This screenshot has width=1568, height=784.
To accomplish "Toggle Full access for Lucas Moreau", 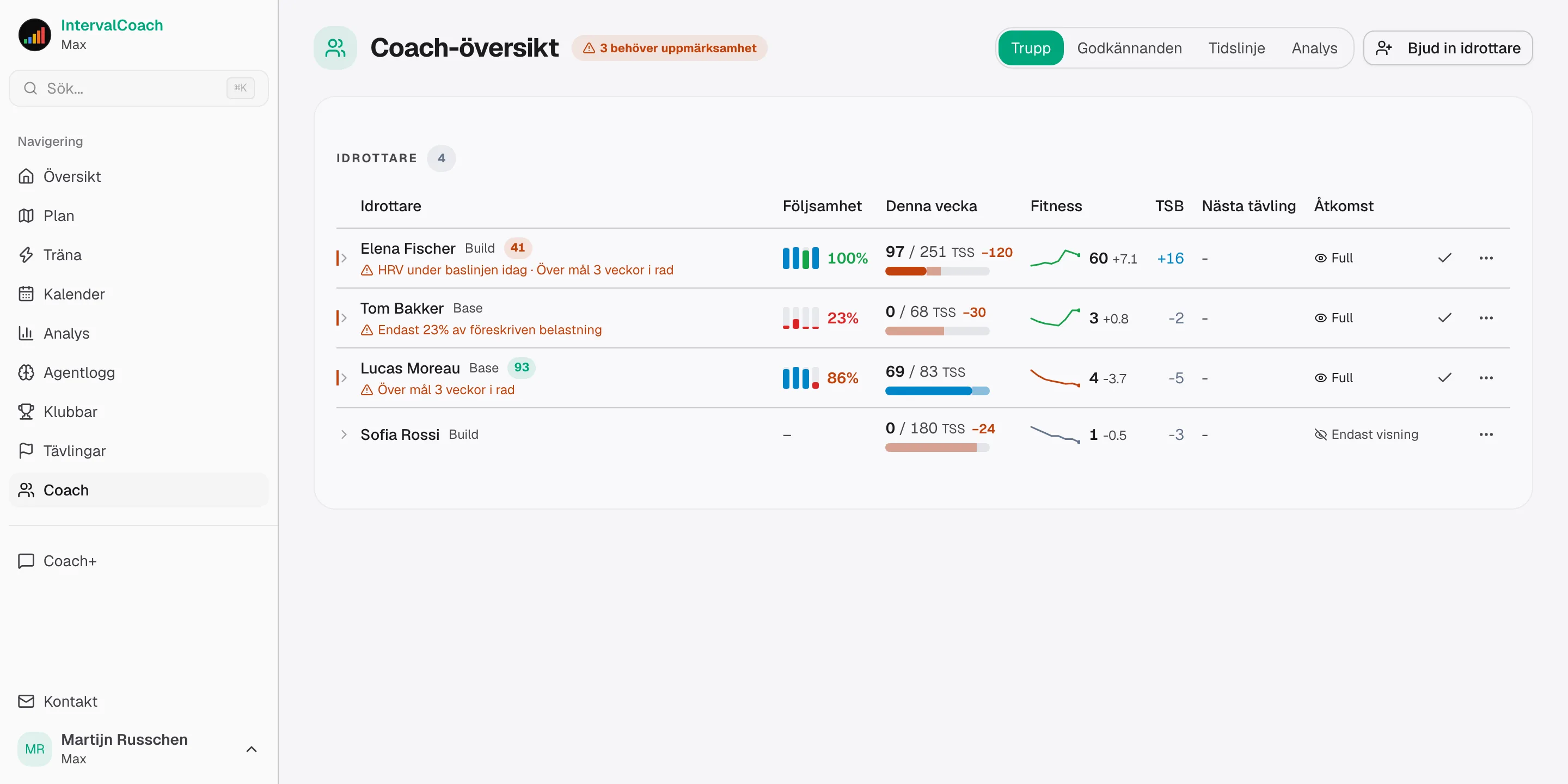I will tap(1333, 378).
